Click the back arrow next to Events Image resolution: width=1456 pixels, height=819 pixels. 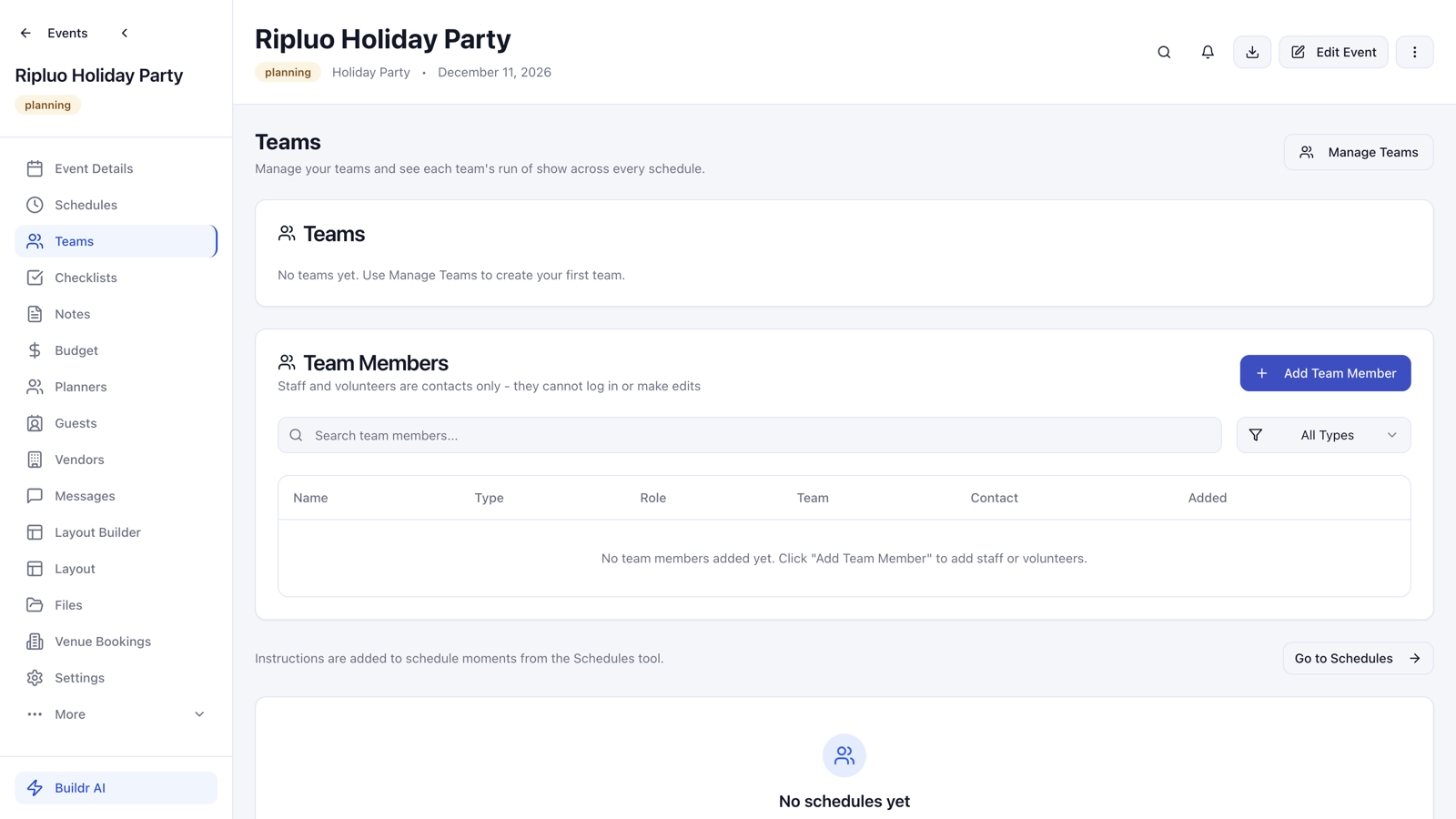25,33
